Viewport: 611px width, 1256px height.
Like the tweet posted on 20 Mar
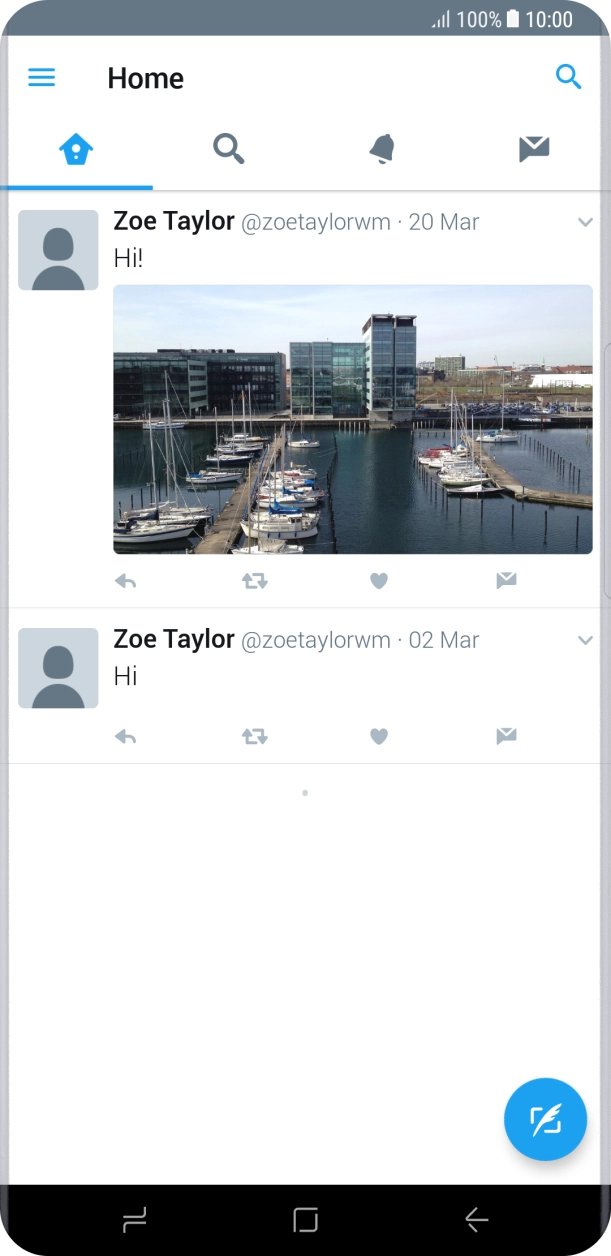[x=379, y=580]
